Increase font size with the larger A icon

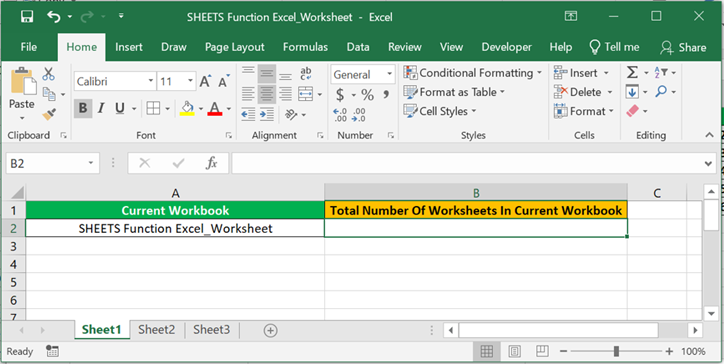coord(205,81)
